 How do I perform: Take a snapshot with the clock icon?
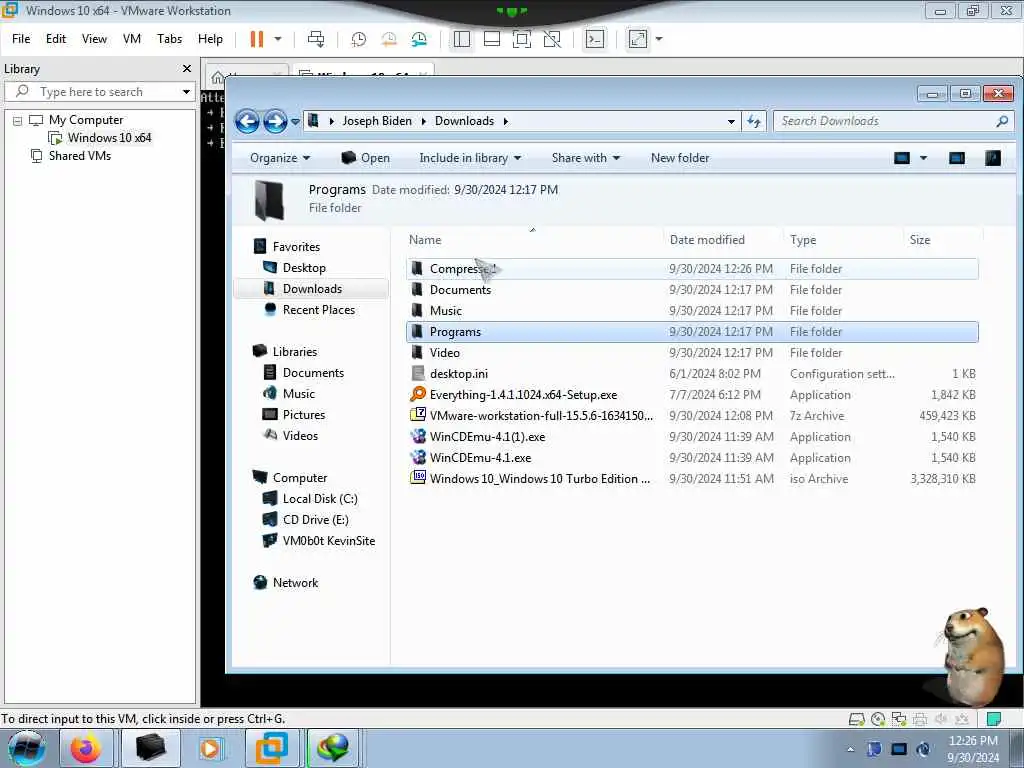359,39
